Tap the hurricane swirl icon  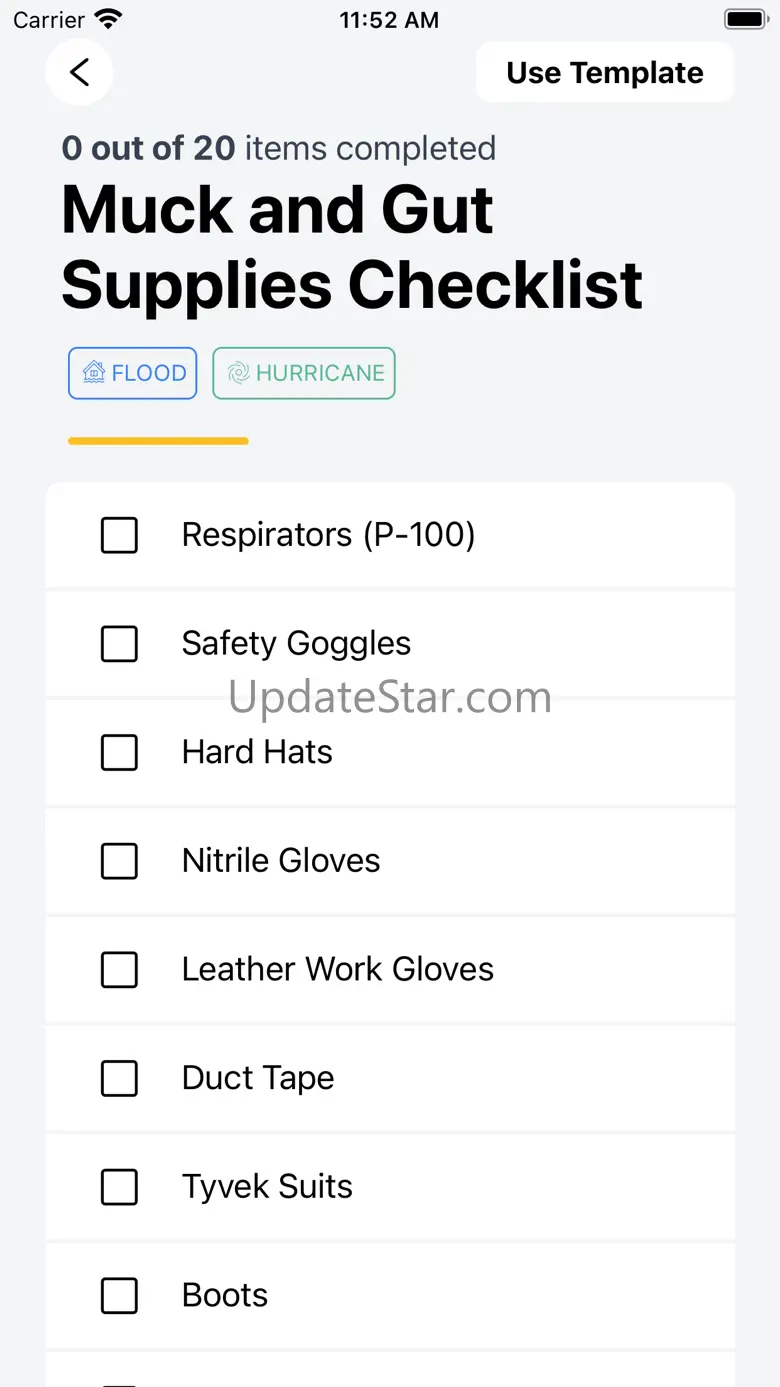click(238, 373)
